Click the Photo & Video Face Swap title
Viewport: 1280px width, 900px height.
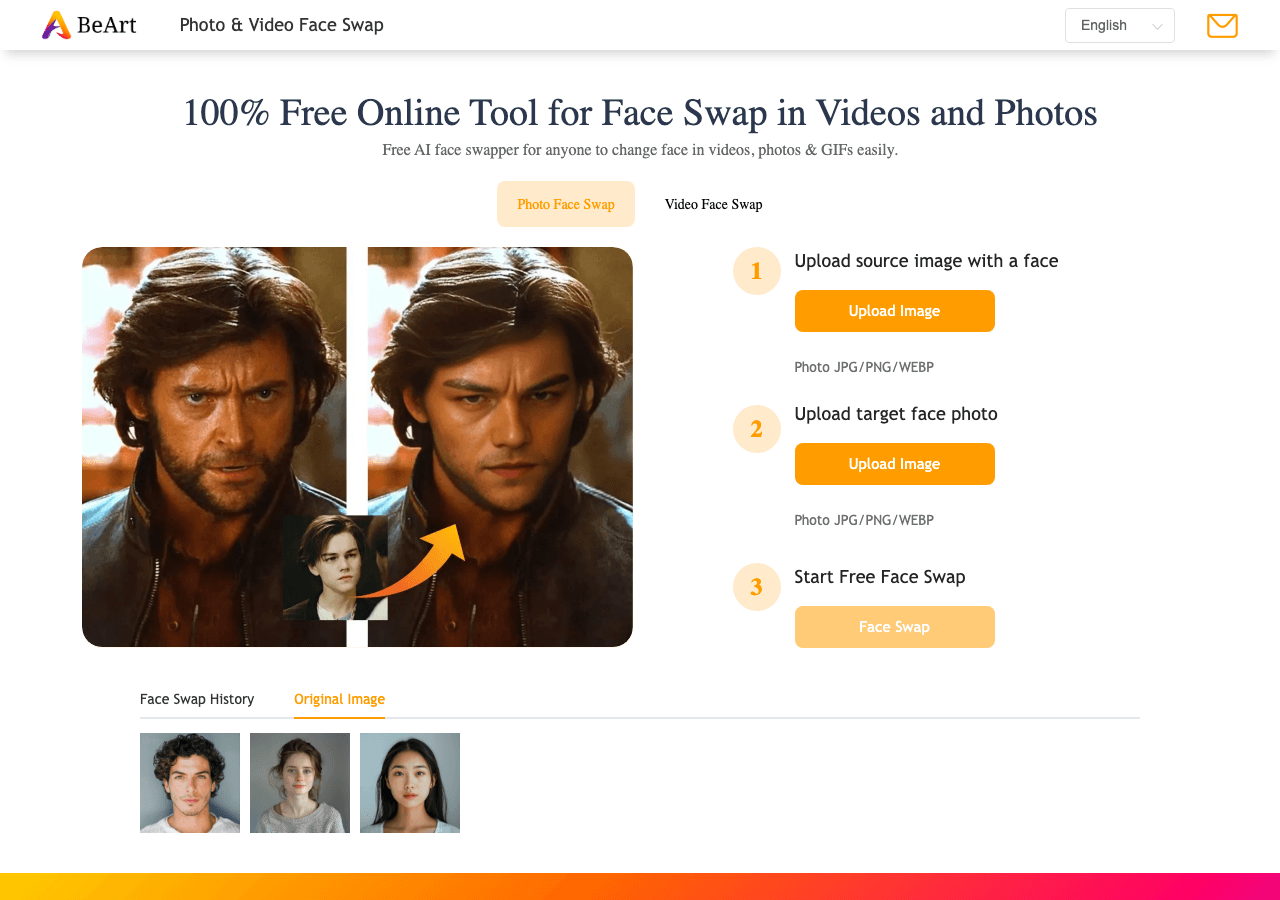click(x=282, y=25)
